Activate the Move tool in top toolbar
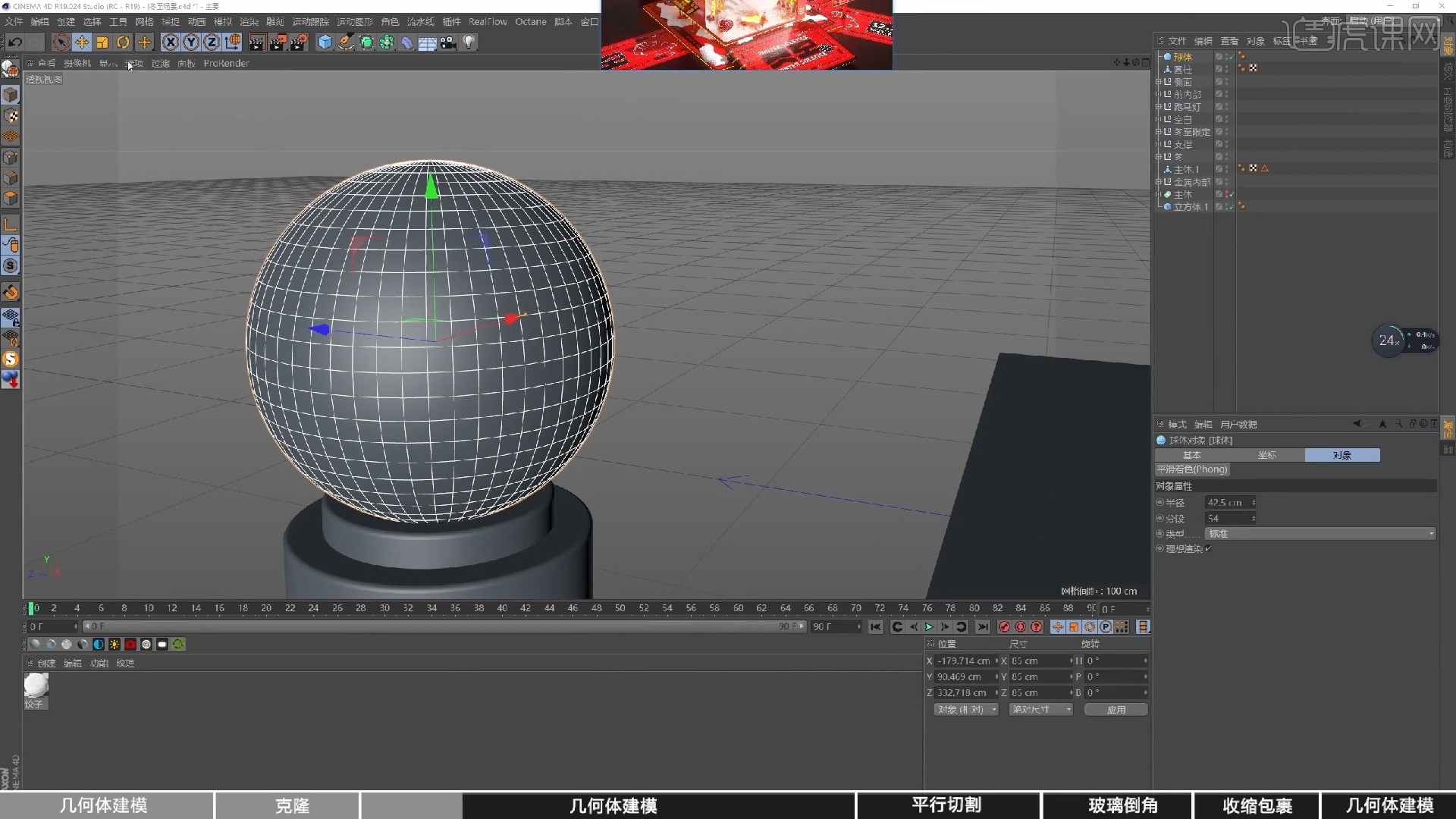The image size is (1456, 819). pos(82,42)
